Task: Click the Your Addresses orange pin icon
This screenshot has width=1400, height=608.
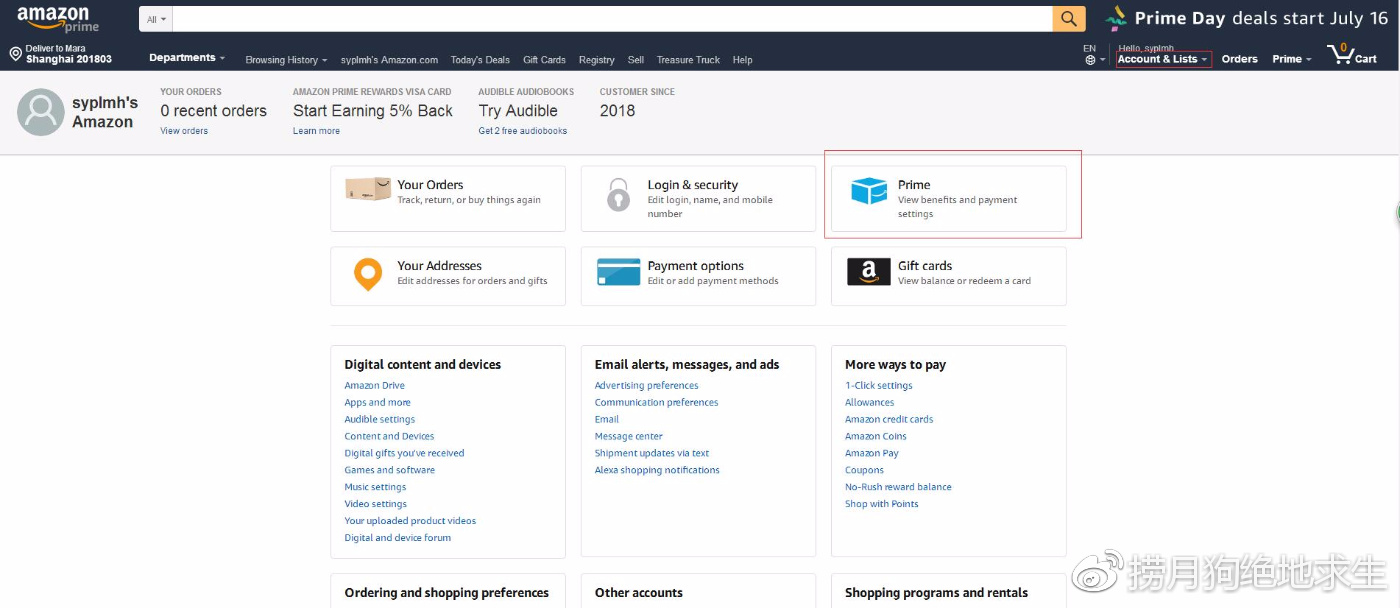Action: [368, 274]
